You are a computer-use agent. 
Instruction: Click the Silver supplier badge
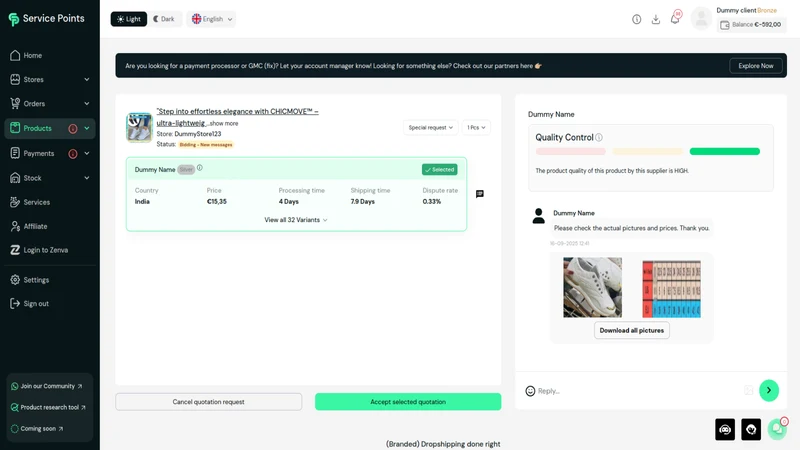(x=186, y=169)
